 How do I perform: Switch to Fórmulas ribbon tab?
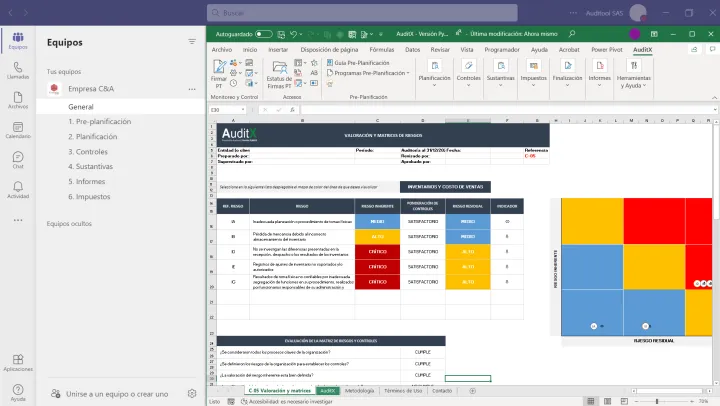[382, 50]
